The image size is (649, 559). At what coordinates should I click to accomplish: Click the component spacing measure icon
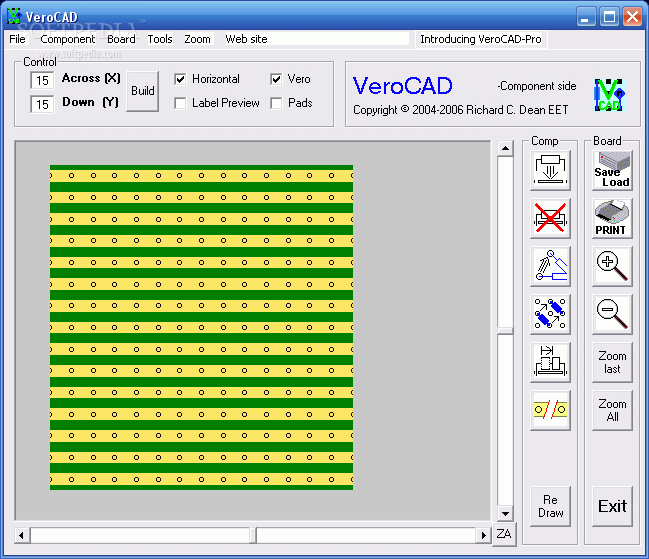pos(550,362)
